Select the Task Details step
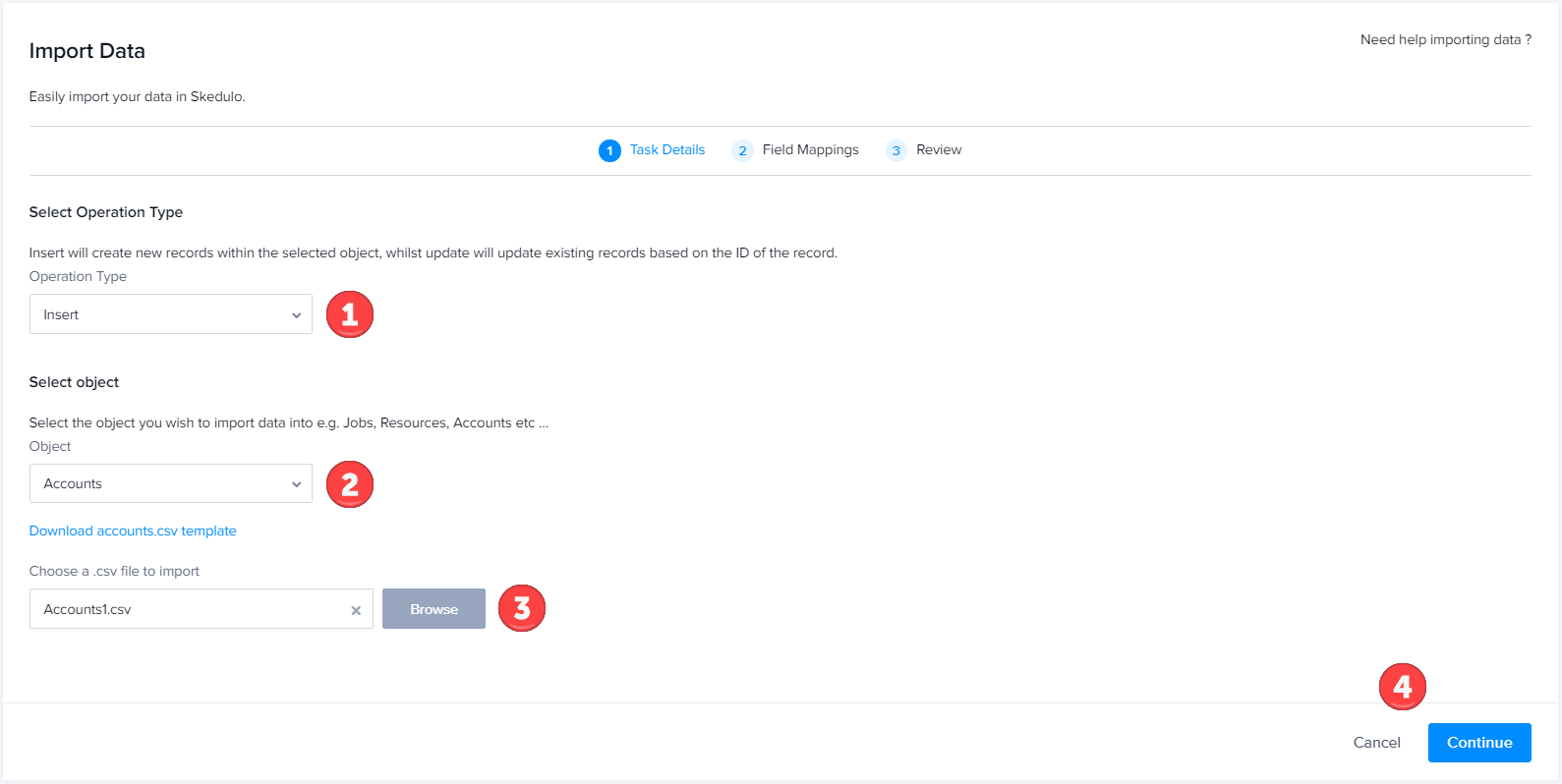Viewport: 1562px width, 784px height. click(x=652, y=150)
